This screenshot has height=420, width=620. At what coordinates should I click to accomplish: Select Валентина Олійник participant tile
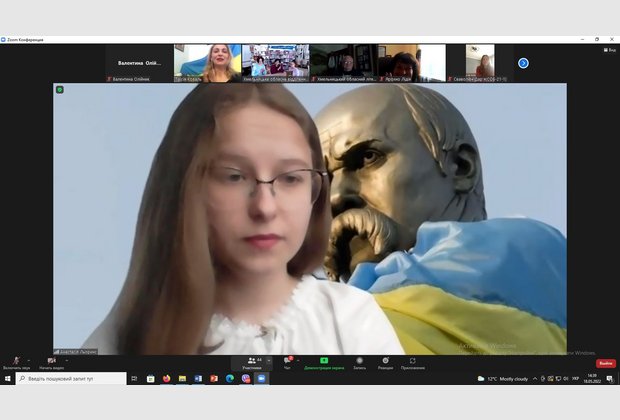pos(139,63)
